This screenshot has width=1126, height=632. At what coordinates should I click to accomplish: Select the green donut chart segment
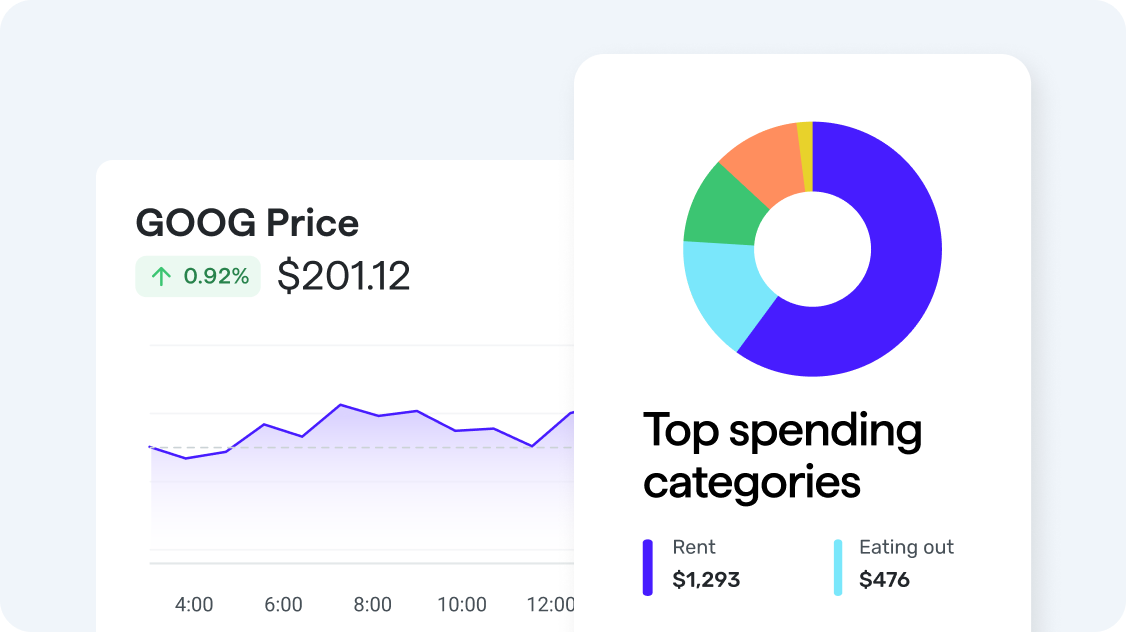[721, 206]
